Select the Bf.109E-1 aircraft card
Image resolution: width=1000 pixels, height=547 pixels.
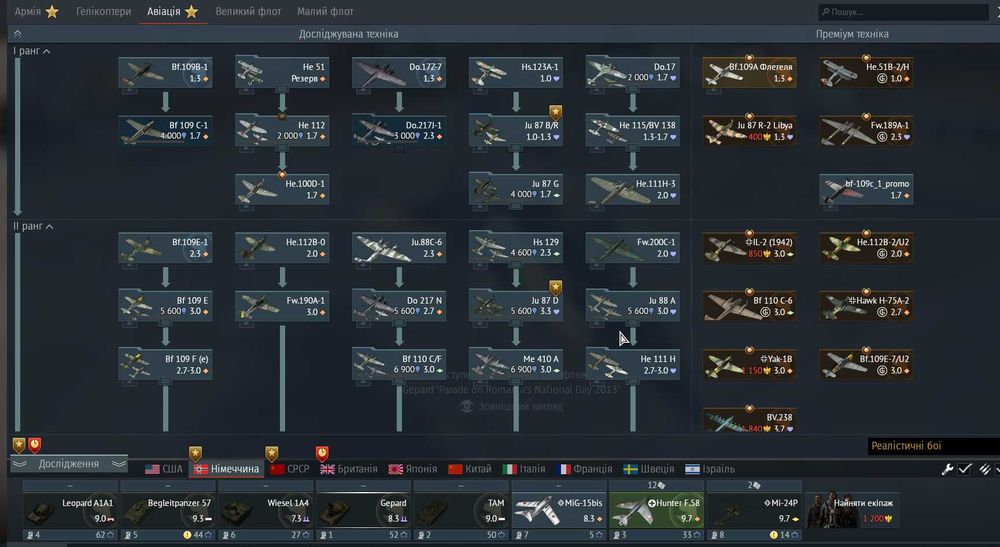tap(165, 247)
